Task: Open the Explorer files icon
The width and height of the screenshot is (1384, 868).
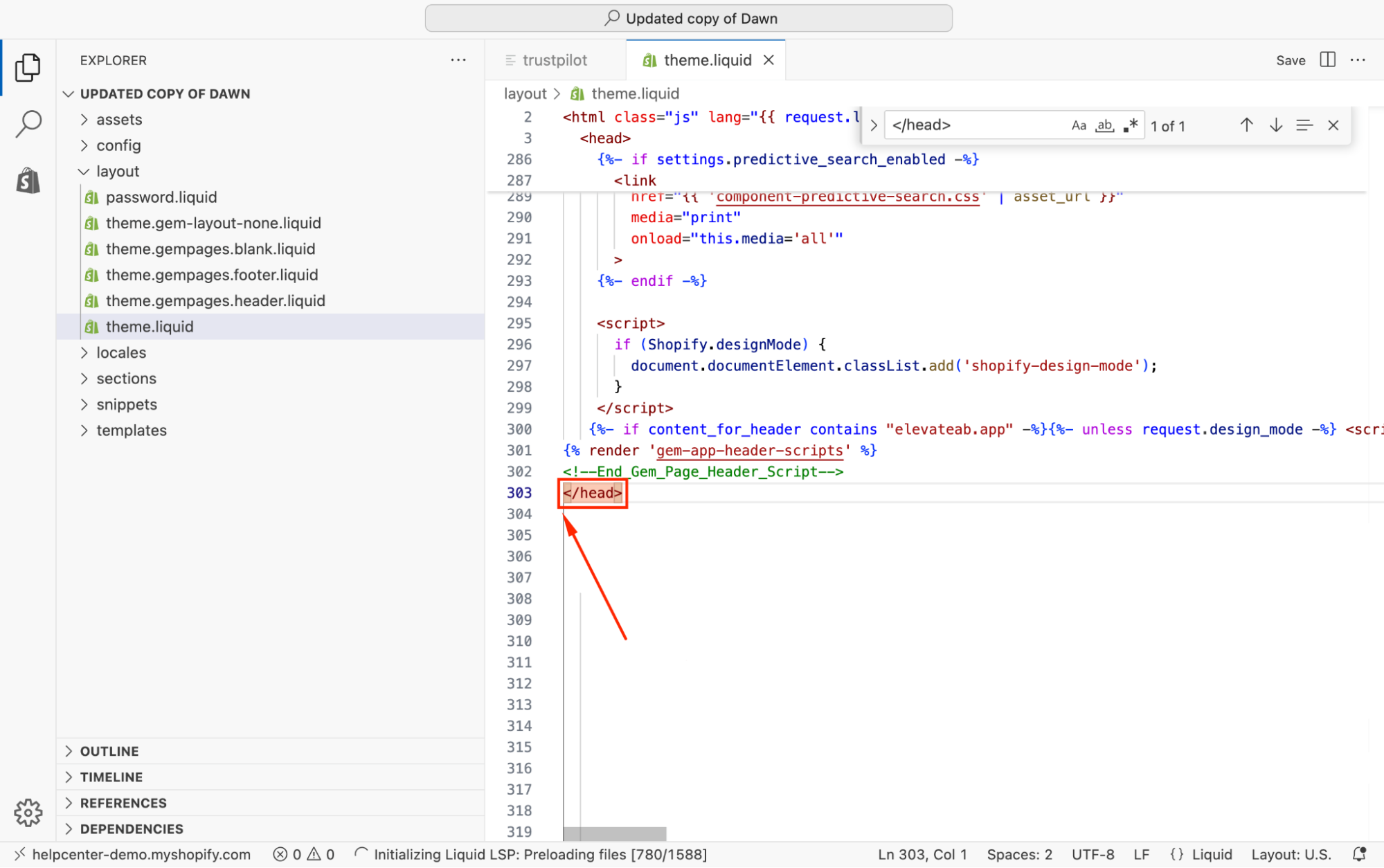Action: (x=28, y=67)
